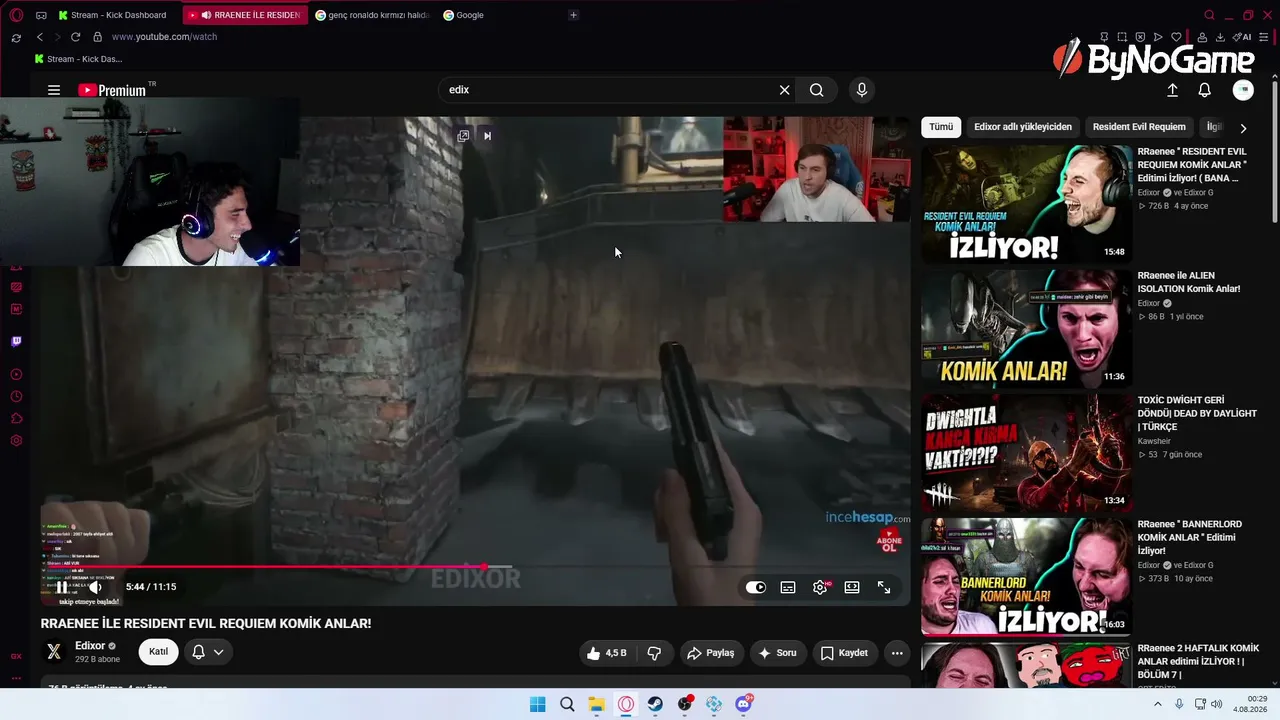Run search with the magnifier button
This screenshot has height=720, width=1280.
[817, 90]
